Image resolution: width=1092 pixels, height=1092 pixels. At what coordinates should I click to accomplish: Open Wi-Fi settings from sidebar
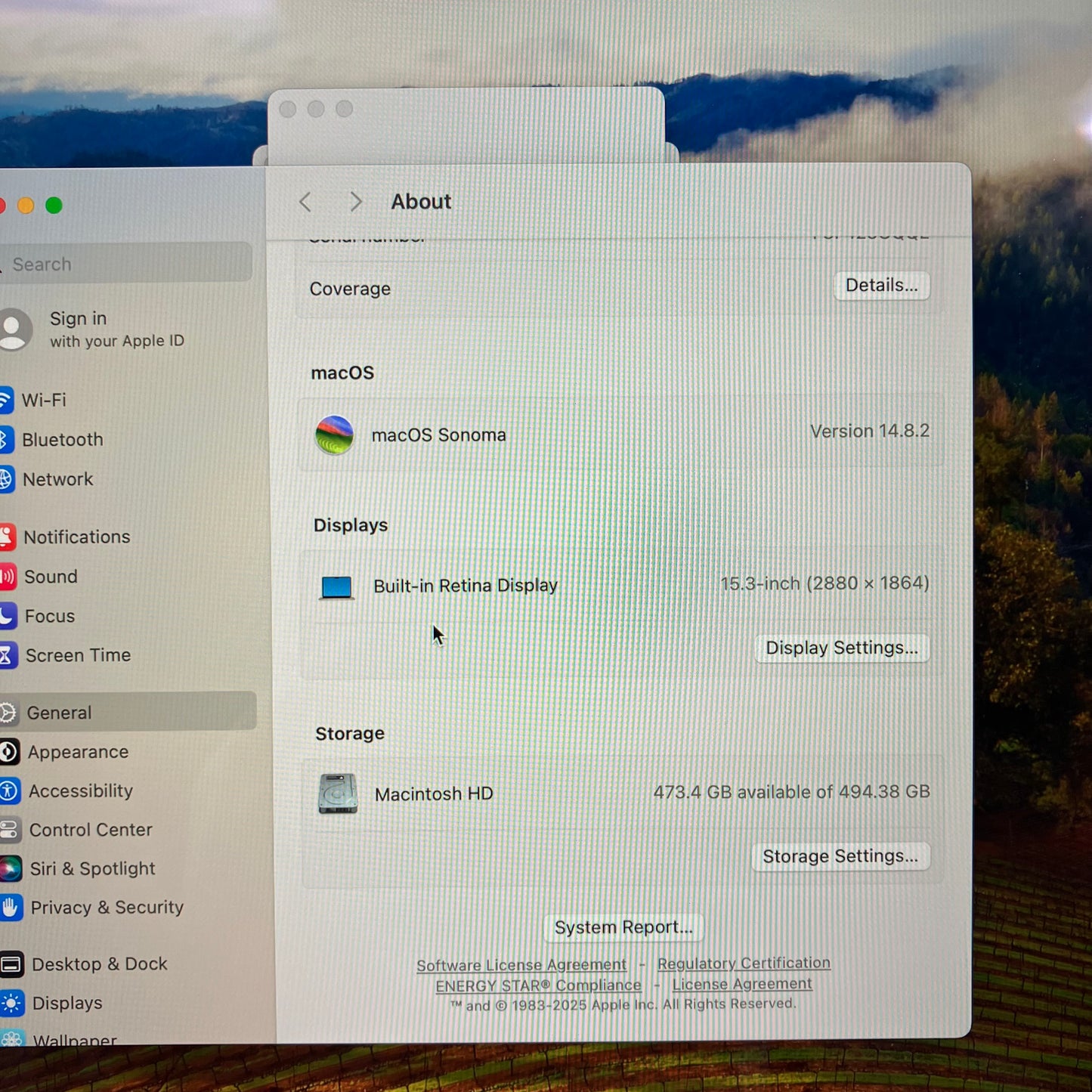coord(45,401)
